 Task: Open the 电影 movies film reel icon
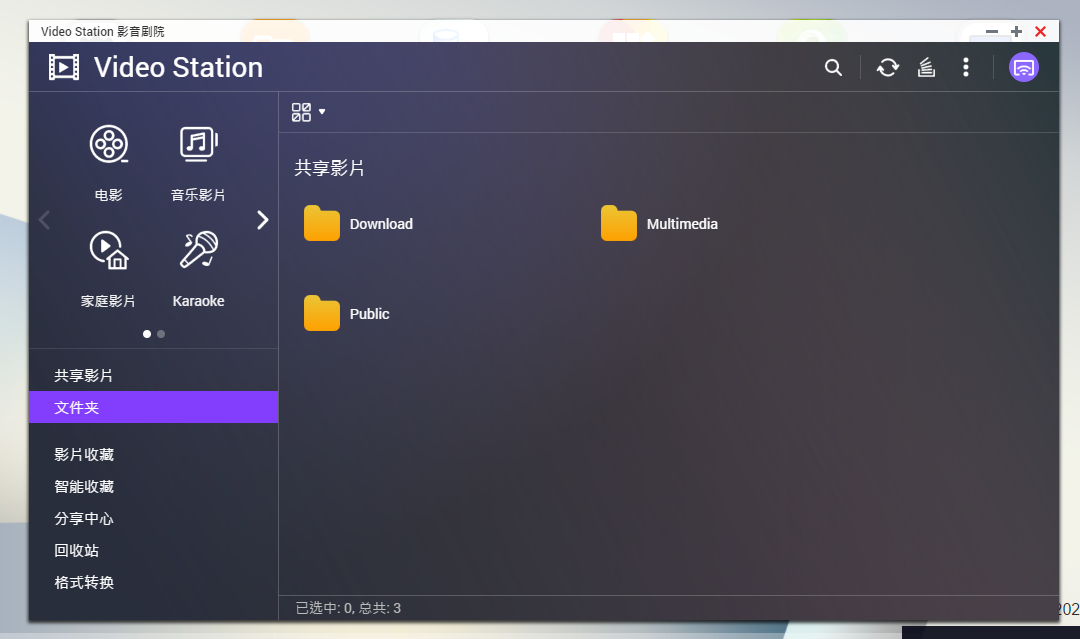pyautogui.click(x=109, y=144)
